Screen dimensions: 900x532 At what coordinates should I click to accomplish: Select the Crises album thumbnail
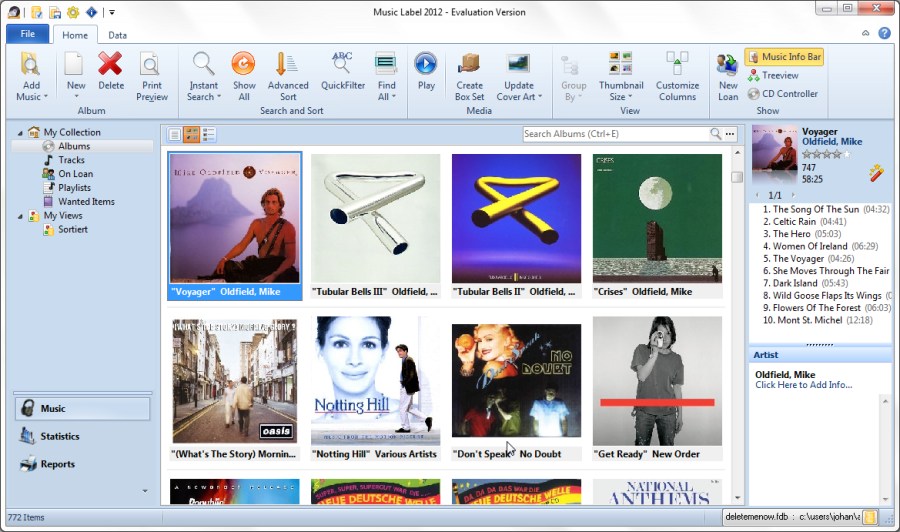coord(657,226)
